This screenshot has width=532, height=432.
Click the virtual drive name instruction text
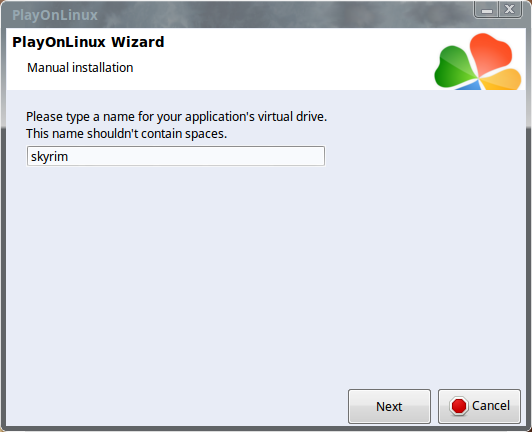click(176, 117)
